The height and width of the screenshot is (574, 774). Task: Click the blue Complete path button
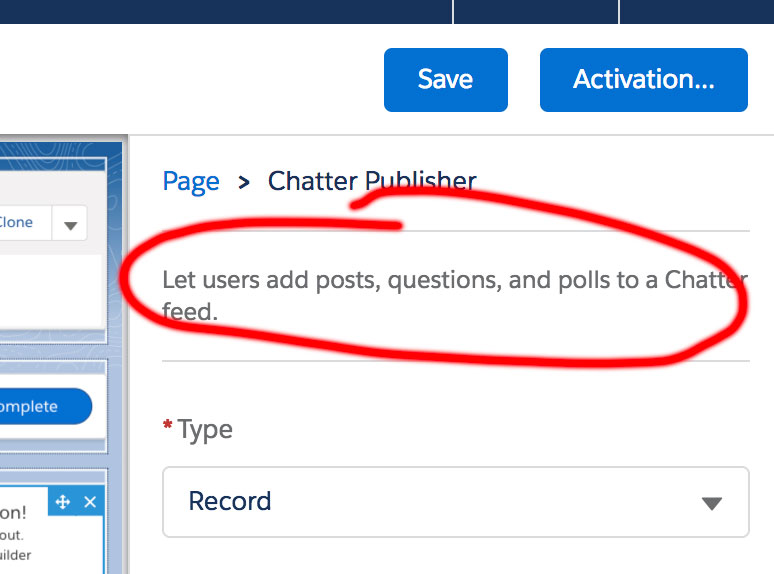[40, 407]
